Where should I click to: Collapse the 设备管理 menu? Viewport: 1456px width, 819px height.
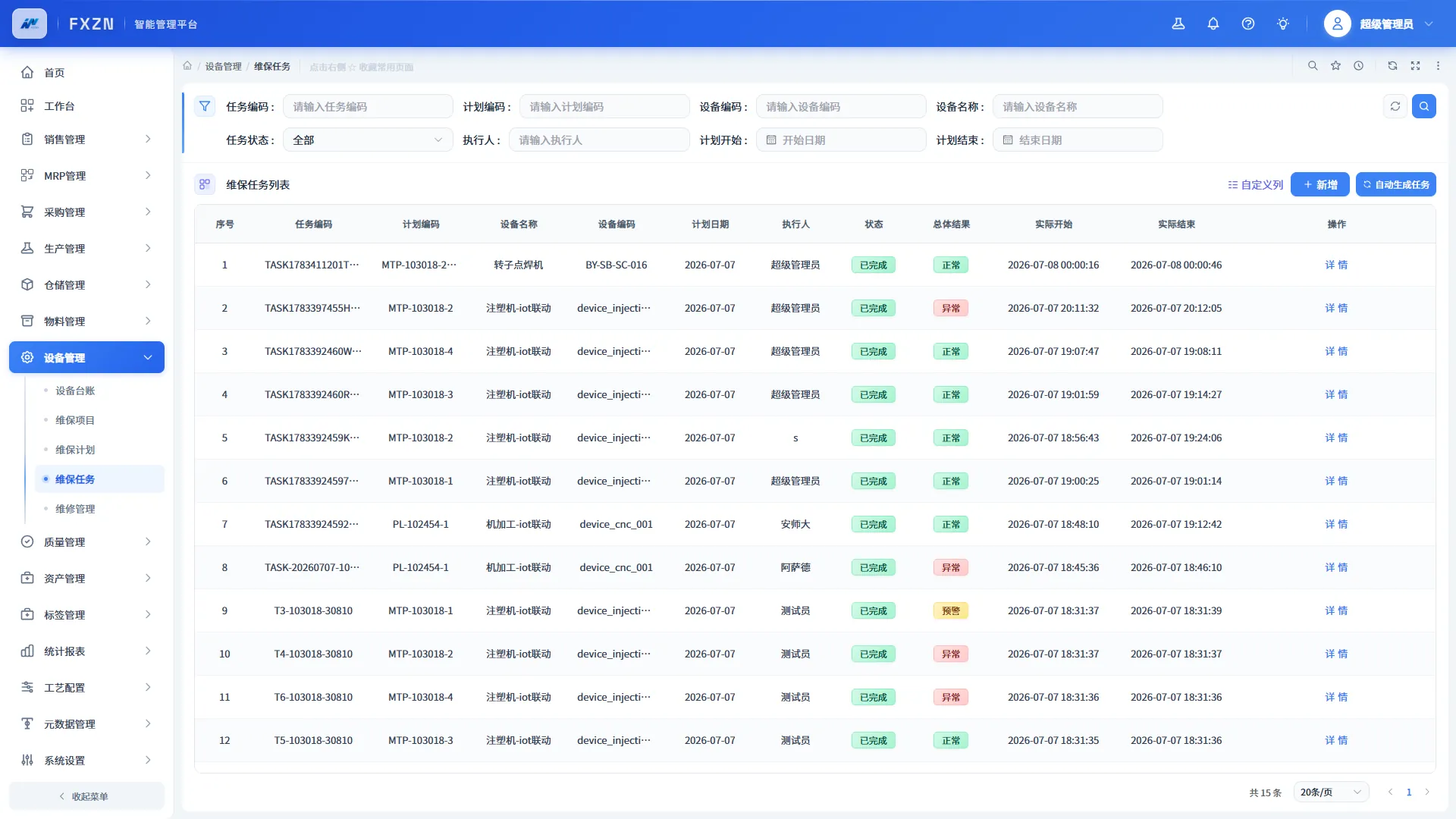(x=86, y=357)
